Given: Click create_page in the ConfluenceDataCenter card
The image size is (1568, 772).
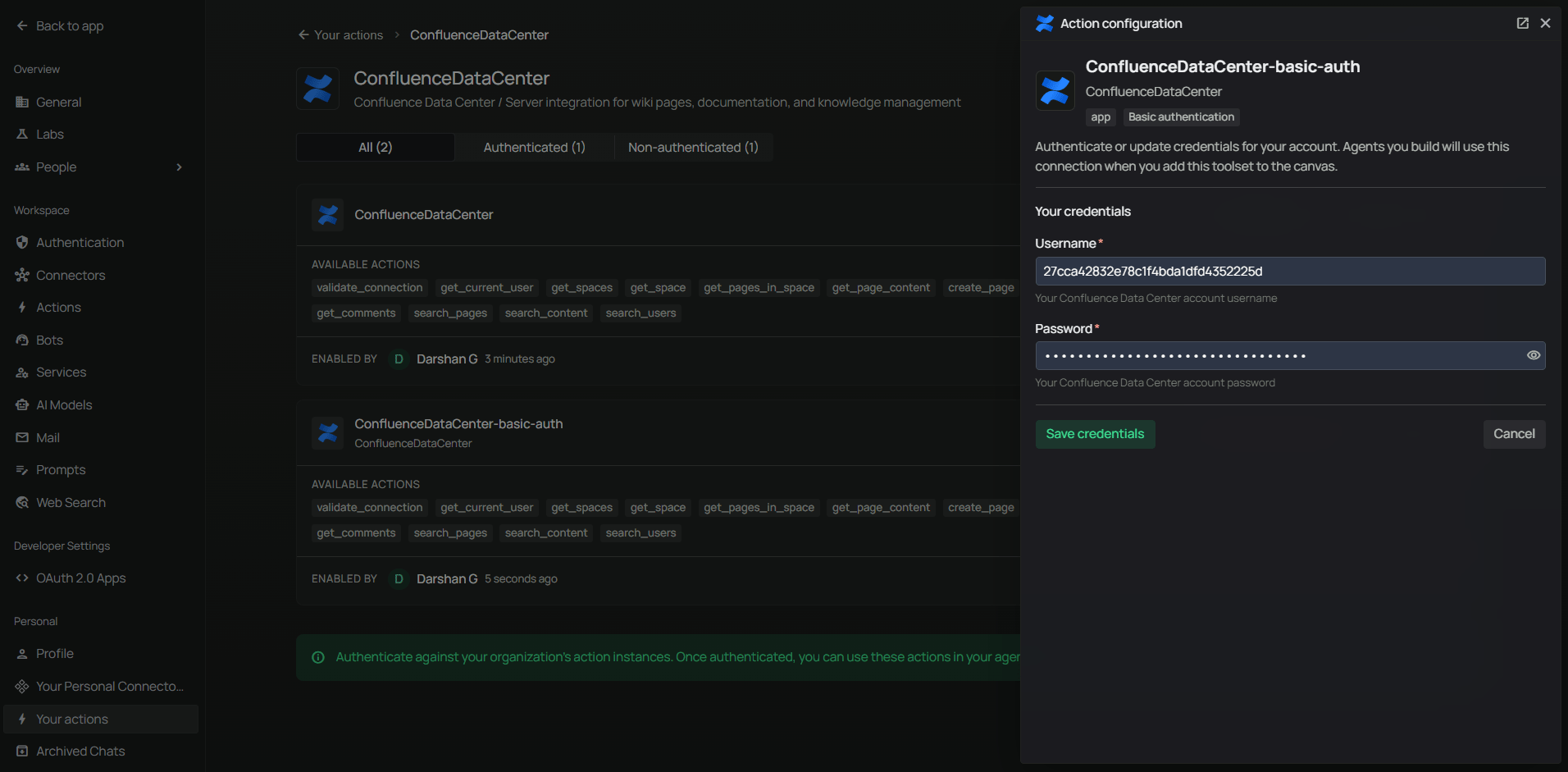Looking at the screenshot, I should [x=981, y=288].
